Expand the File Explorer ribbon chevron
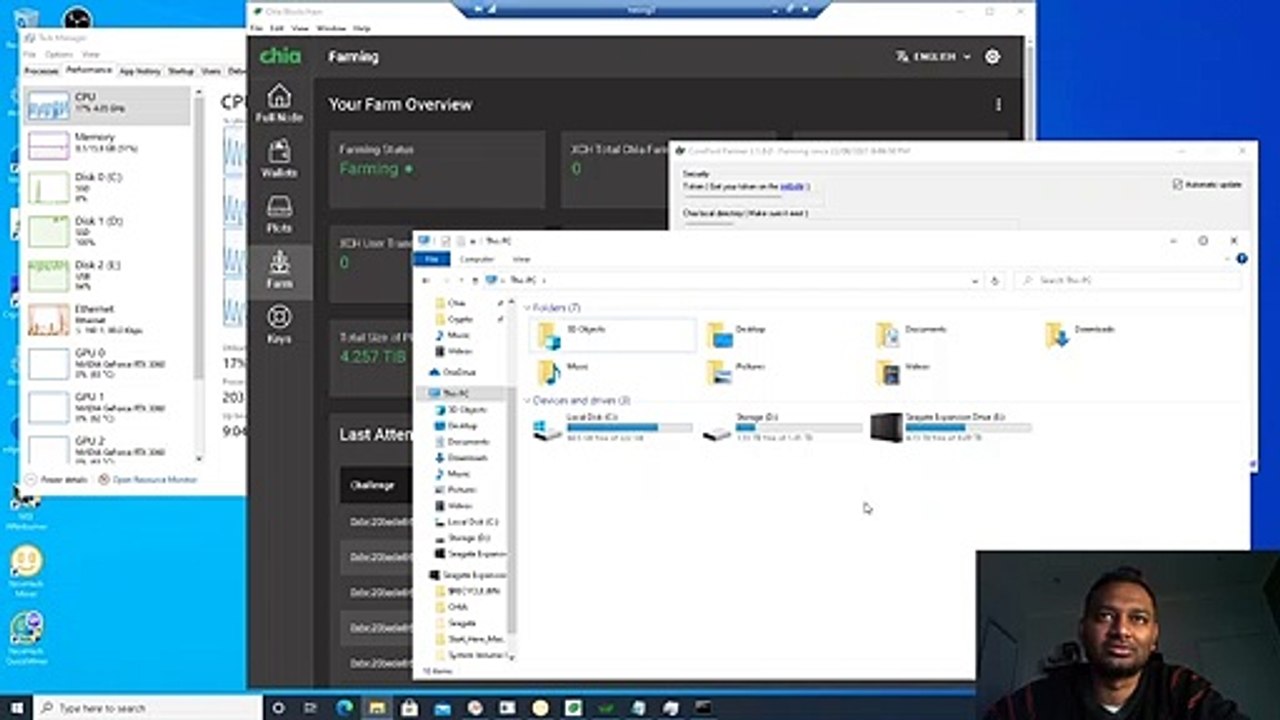Image resolution: width=1280 pixels, height=720 pixels. pos(1227,259)
